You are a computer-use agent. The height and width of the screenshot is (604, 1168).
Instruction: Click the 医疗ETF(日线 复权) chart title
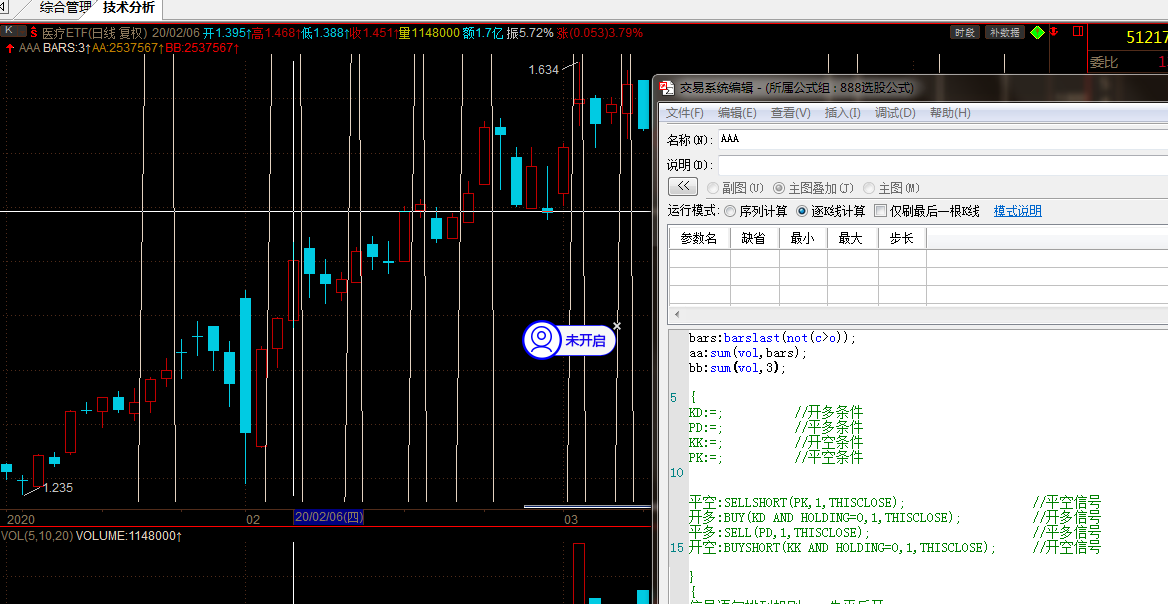(96, 33)
